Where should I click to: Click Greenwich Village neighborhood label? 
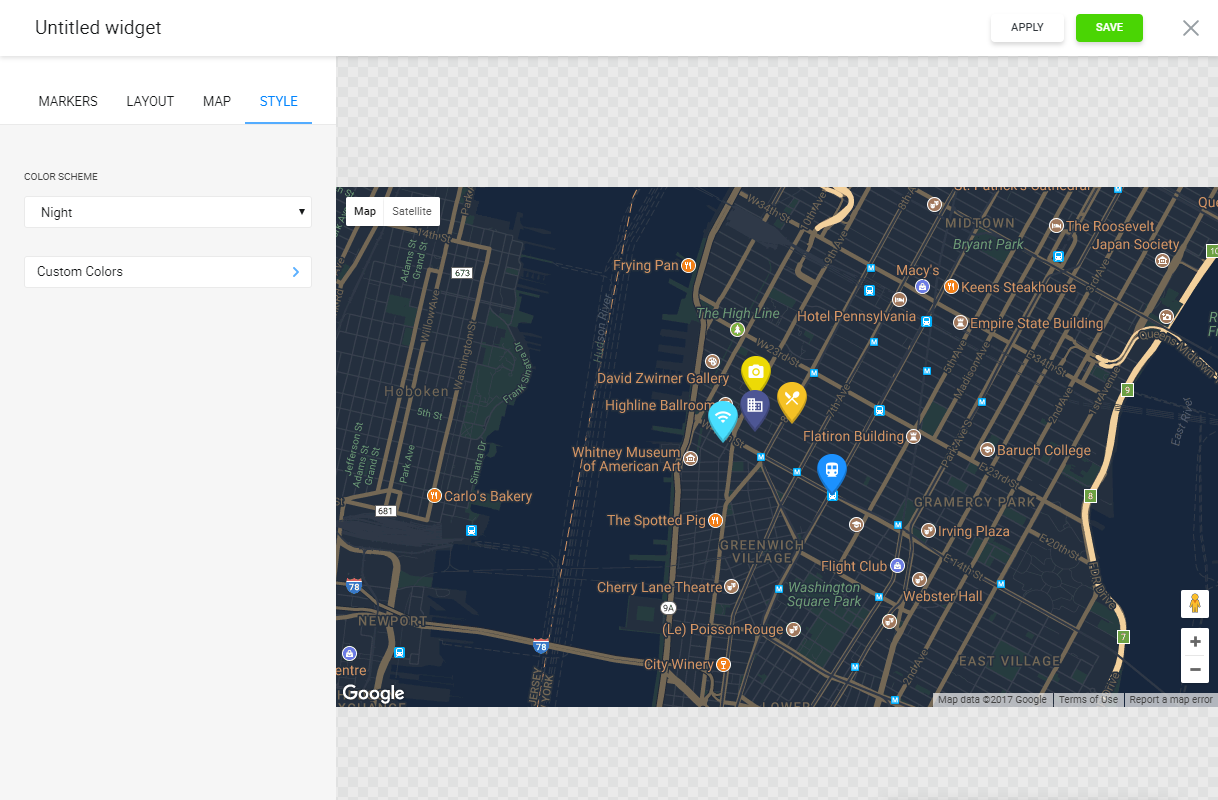click(762, 551)
